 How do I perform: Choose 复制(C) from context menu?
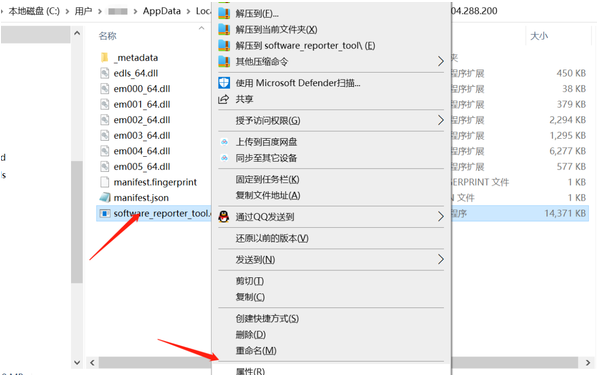[x=250, y=297]
